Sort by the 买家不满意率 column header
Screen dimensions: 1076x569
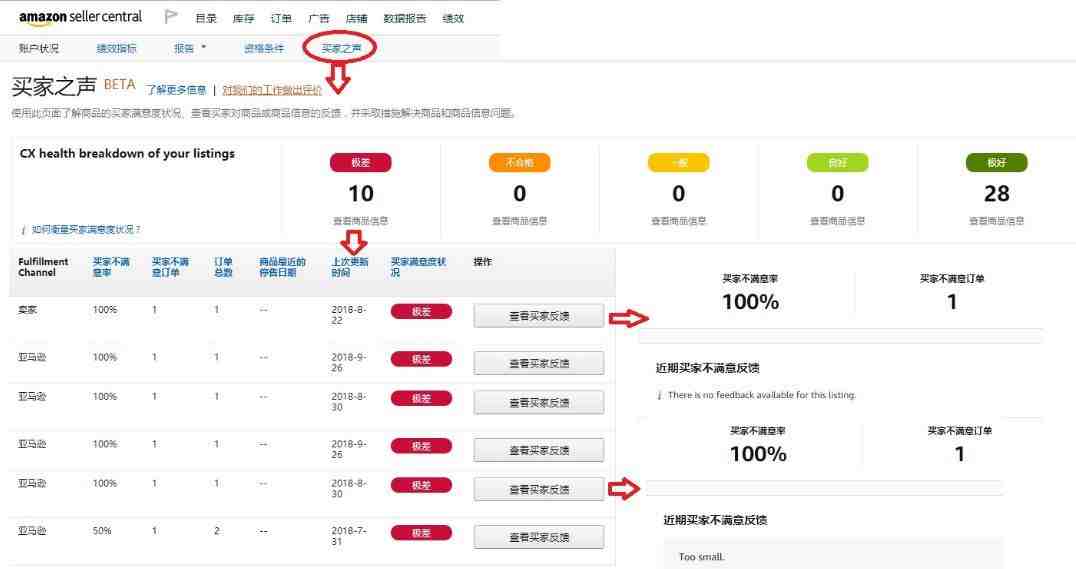pos(111,267)
